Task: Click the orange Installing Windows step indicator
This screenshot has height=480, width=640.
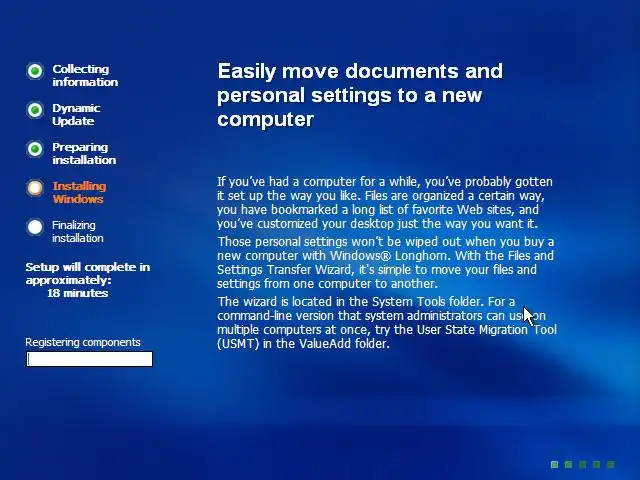Action: 35,188
